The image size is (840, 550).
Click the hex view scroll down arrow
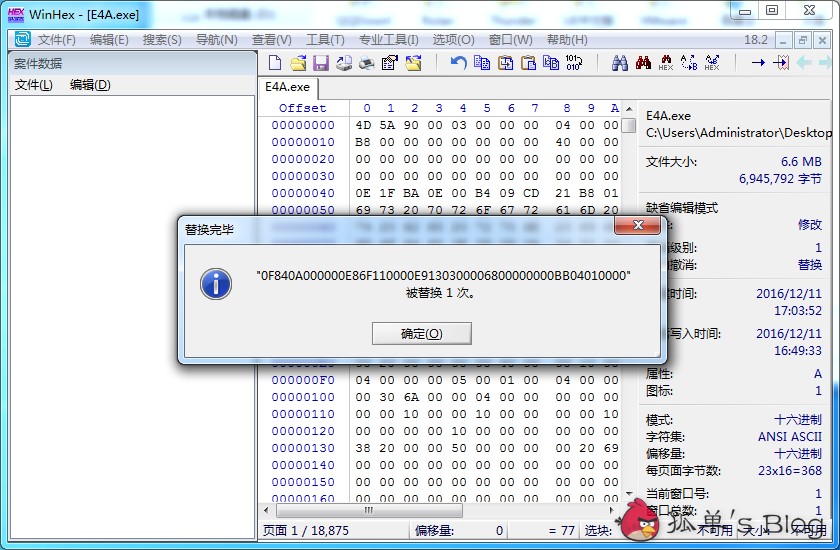(629, 493)
